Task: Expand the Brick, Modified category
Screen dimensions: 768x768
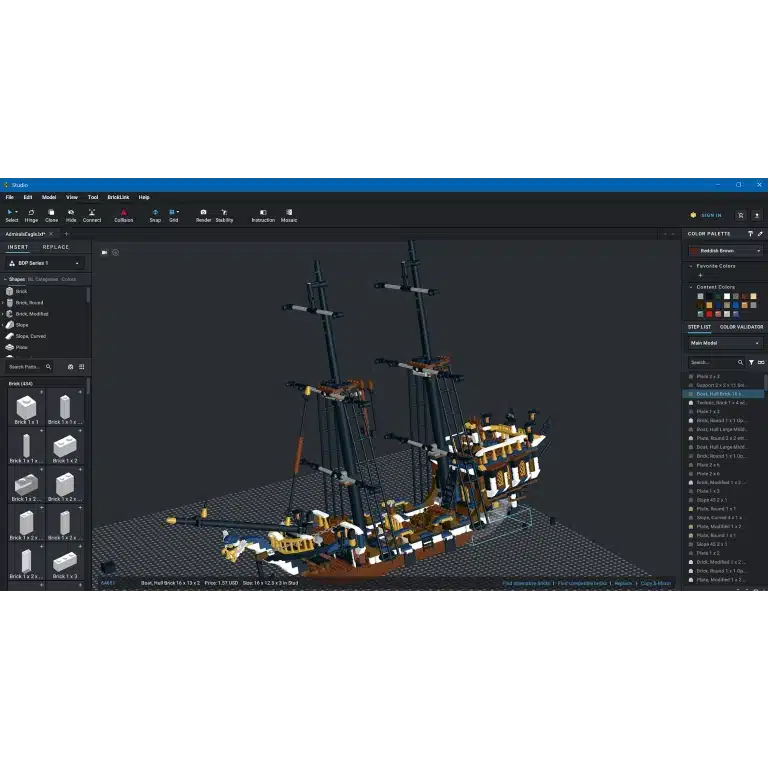Action: coord(3,314)
